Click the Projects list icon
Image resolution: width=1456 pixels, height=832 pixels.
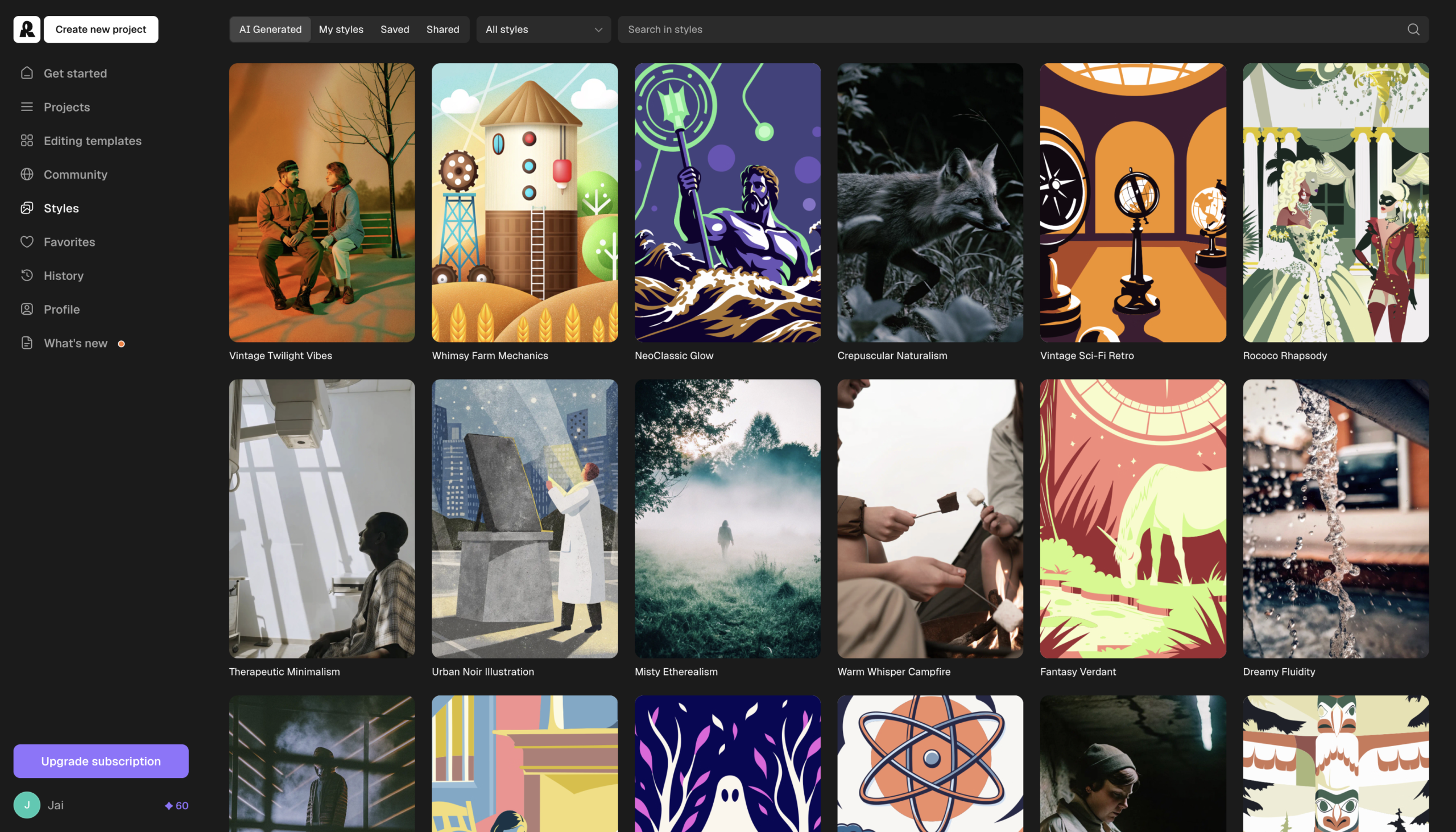click(x=27, y=107)
